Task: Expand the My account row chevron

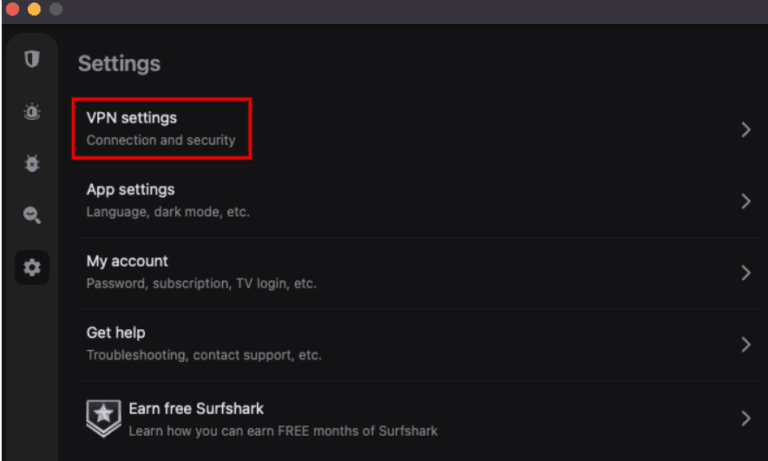Action: pos(745,273)
